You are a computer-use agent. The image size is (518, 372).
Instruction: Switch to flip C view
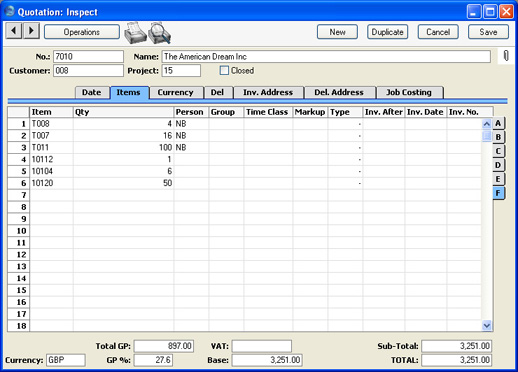point(498,151)
